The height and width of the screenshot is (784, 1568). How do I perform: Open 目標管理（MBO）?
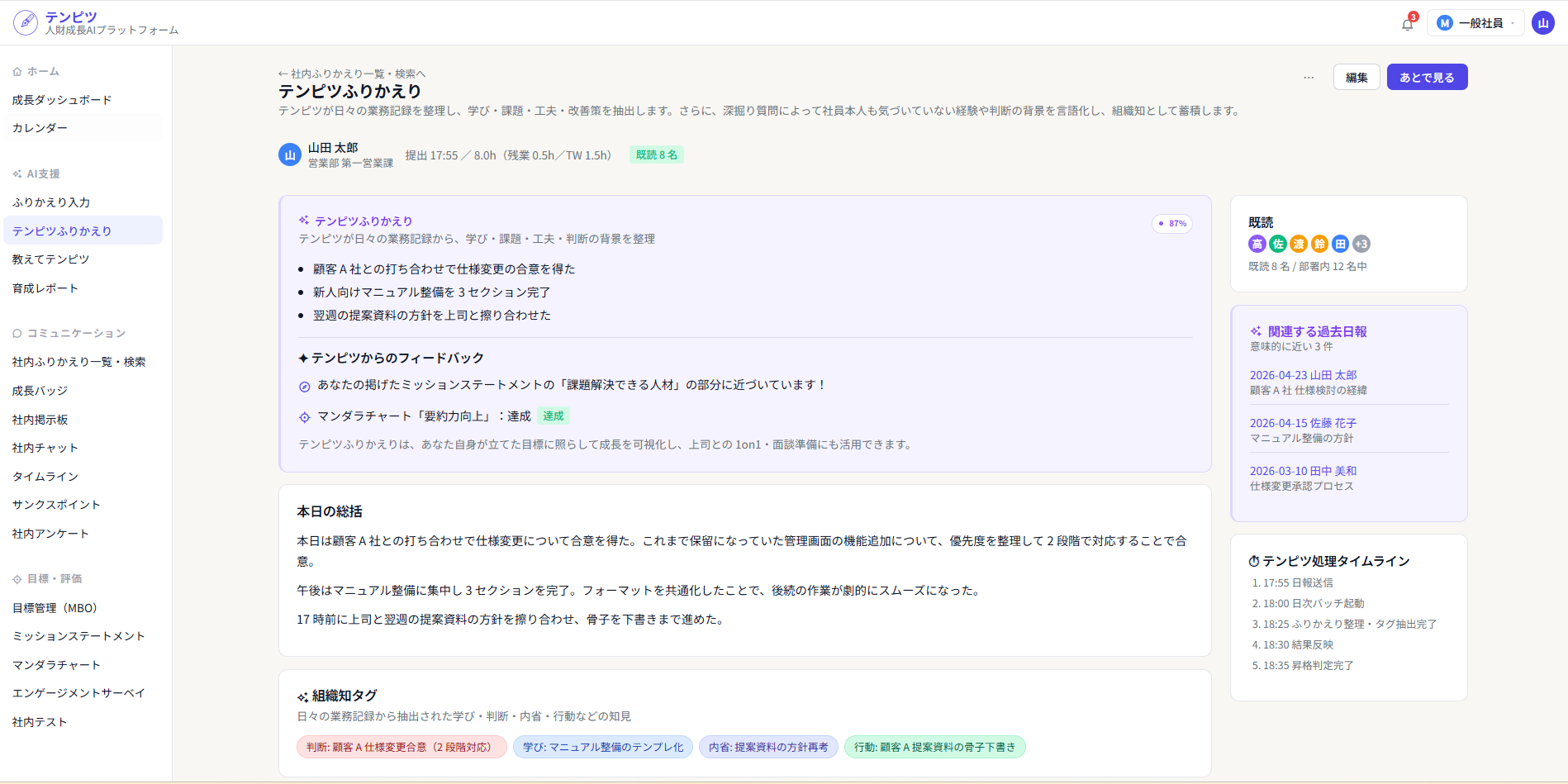click(x=83, y=608)
